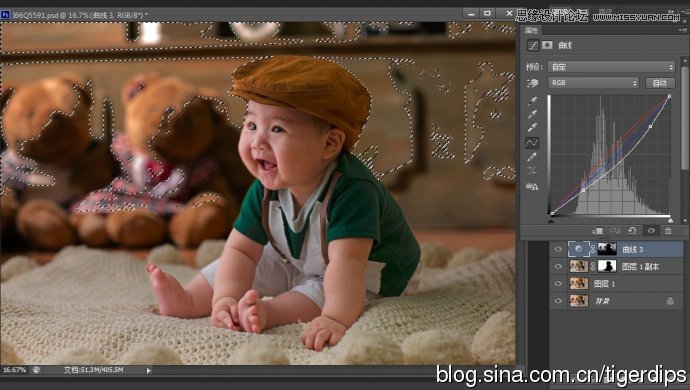Select the 背景 layer name
The width and height of the screenshot is (690, 390).
pos(602,301)
